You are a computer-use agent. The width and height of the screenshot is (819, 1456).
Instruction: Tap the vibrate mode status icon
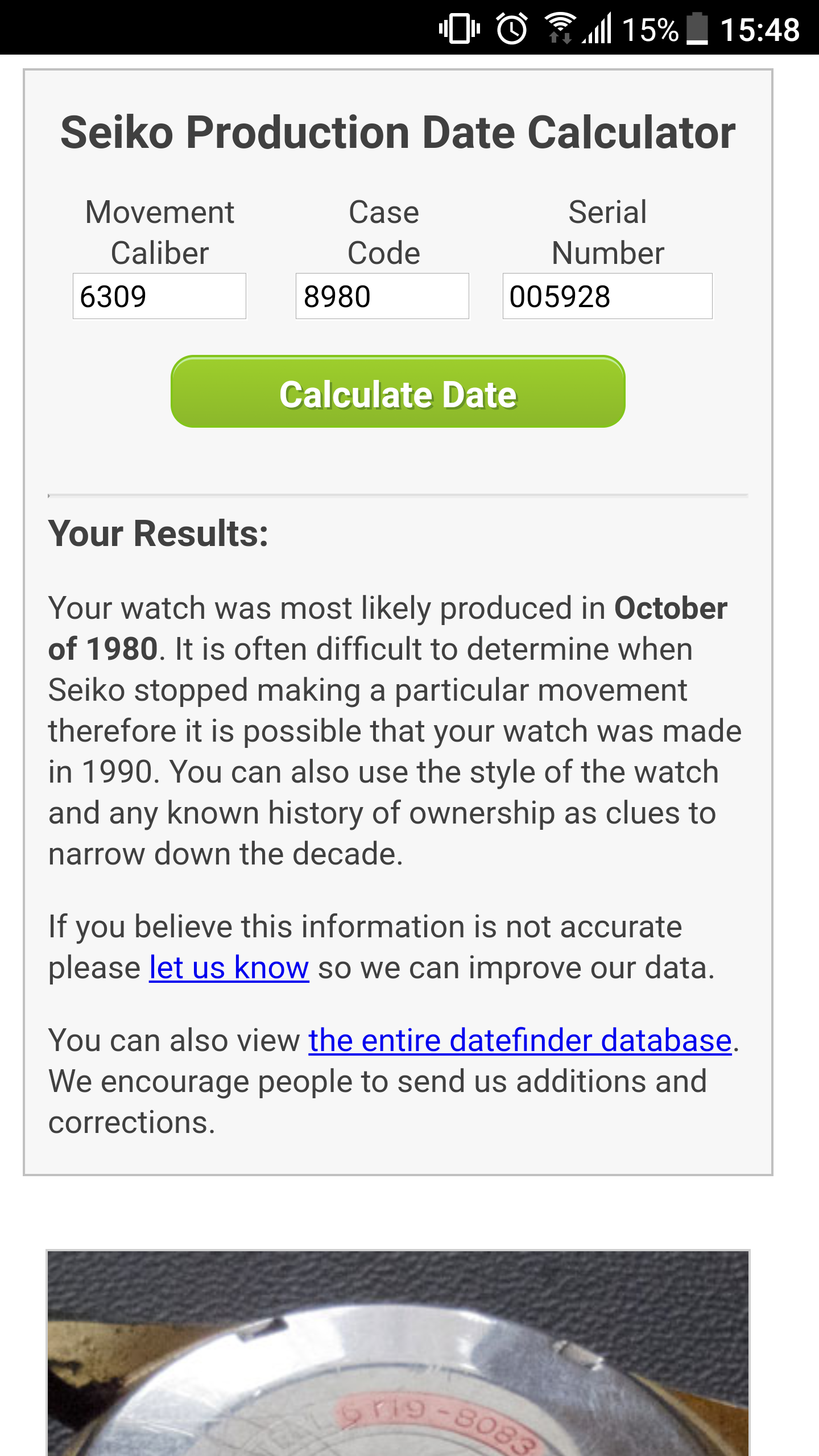coord(459,28)
